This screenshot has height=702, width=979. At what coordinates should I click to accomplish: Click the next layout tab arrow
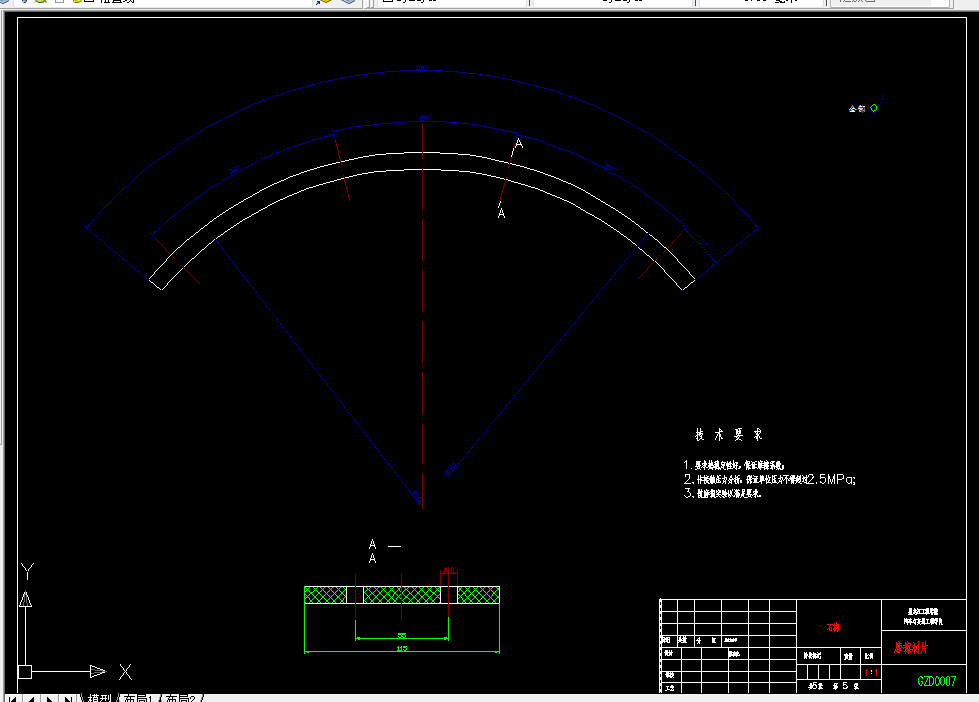pos(49,698)
